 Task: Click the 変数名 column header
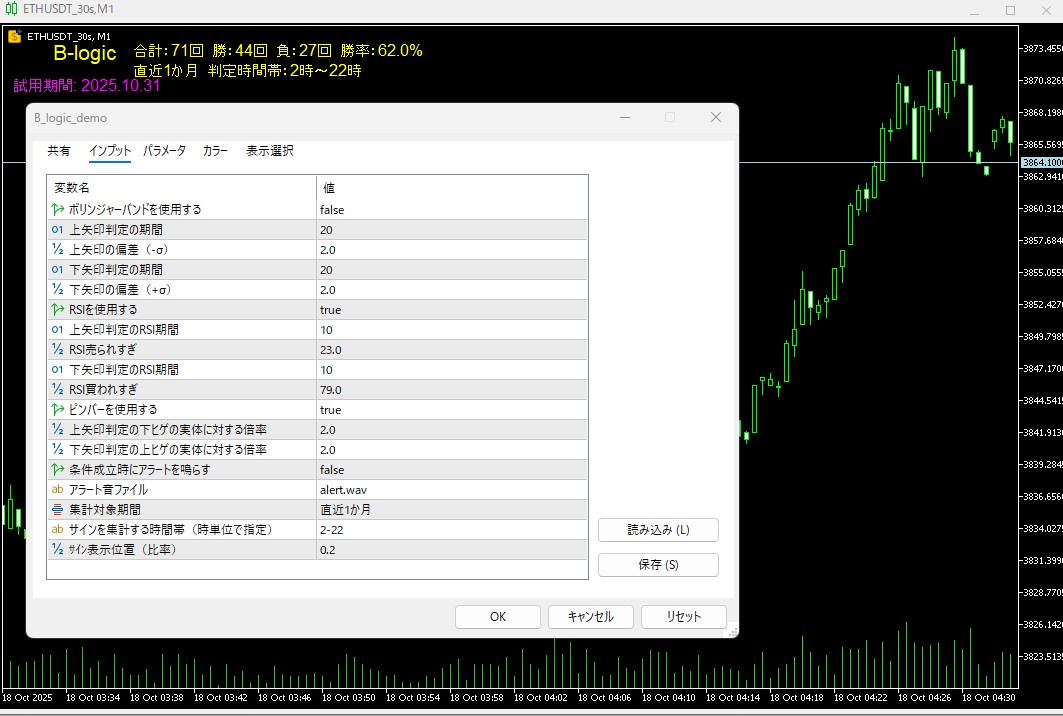[x=180, y=188]
